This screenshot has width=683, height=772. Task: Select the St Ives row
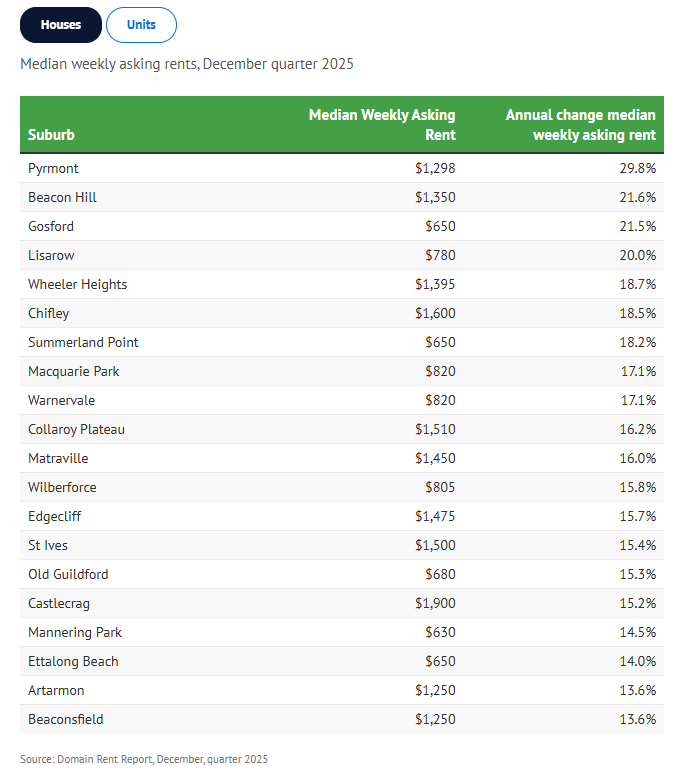pyautogui.click(x=342, y=546)
